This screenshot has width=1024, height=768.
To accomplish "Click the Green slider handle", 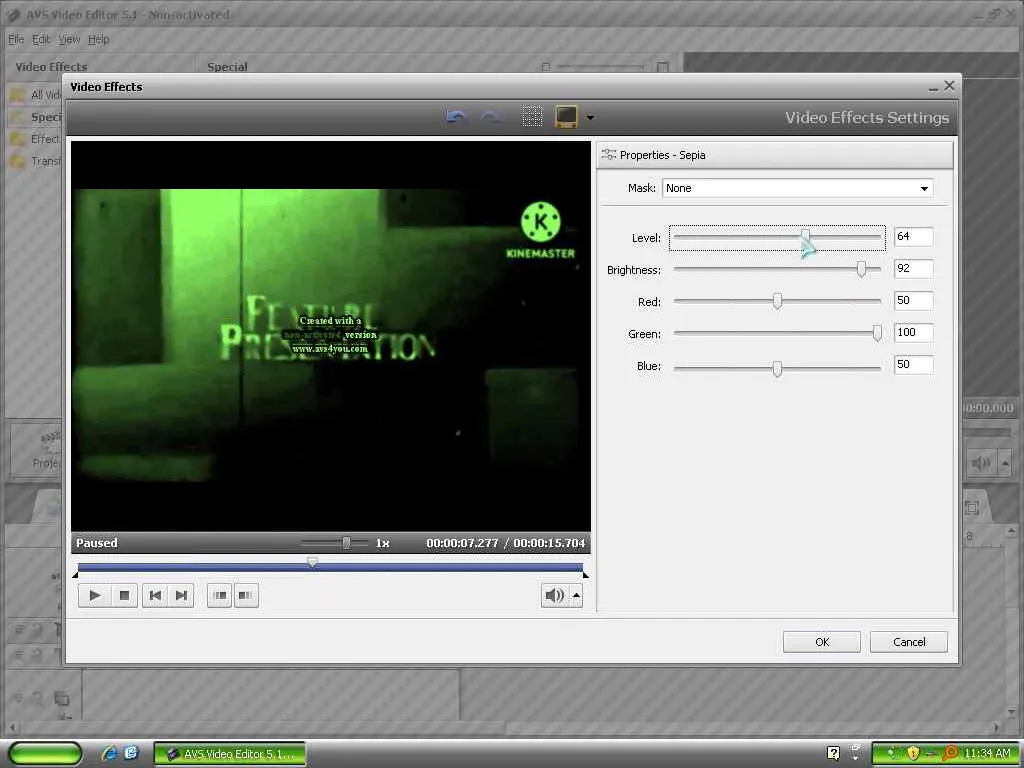I will tap(877, 333).
